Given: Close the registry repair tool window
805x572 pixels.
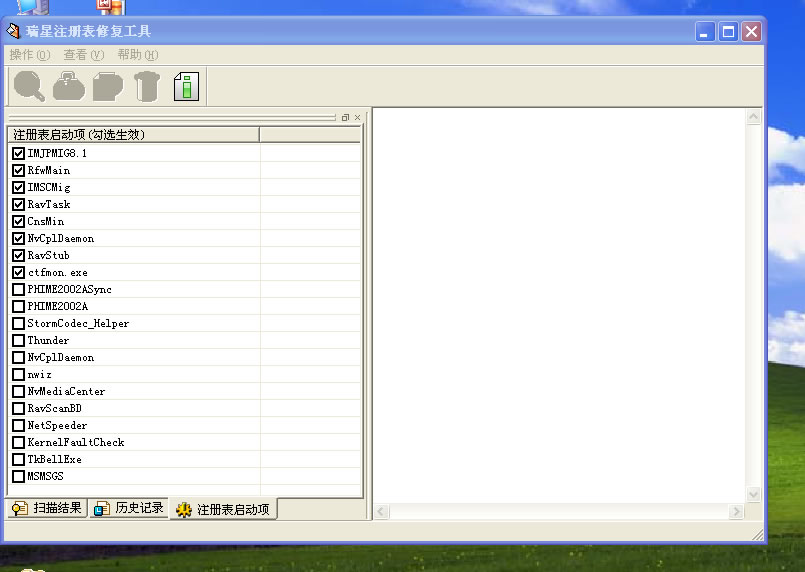Looking at the screenshot, I should [x=751, y=32].
